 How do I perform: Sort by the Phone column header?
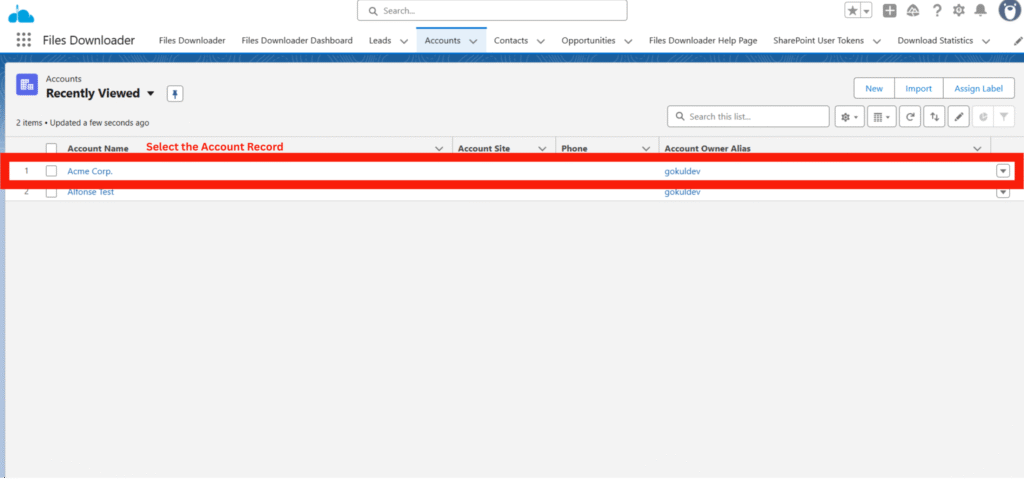574,148
